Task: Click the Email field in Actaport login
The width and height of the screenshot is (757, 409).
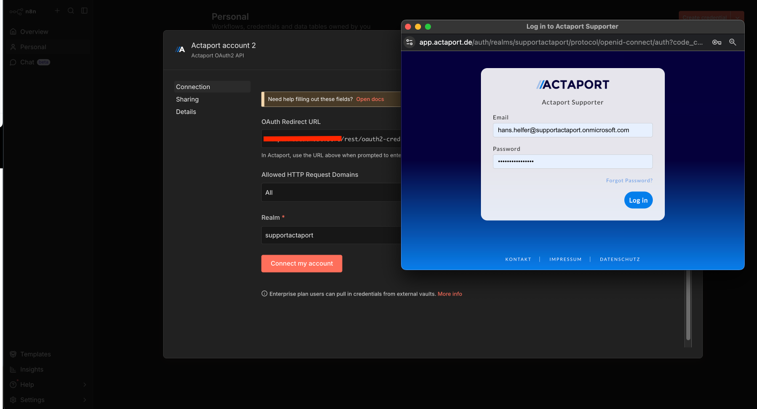Action: click(572, 130)
